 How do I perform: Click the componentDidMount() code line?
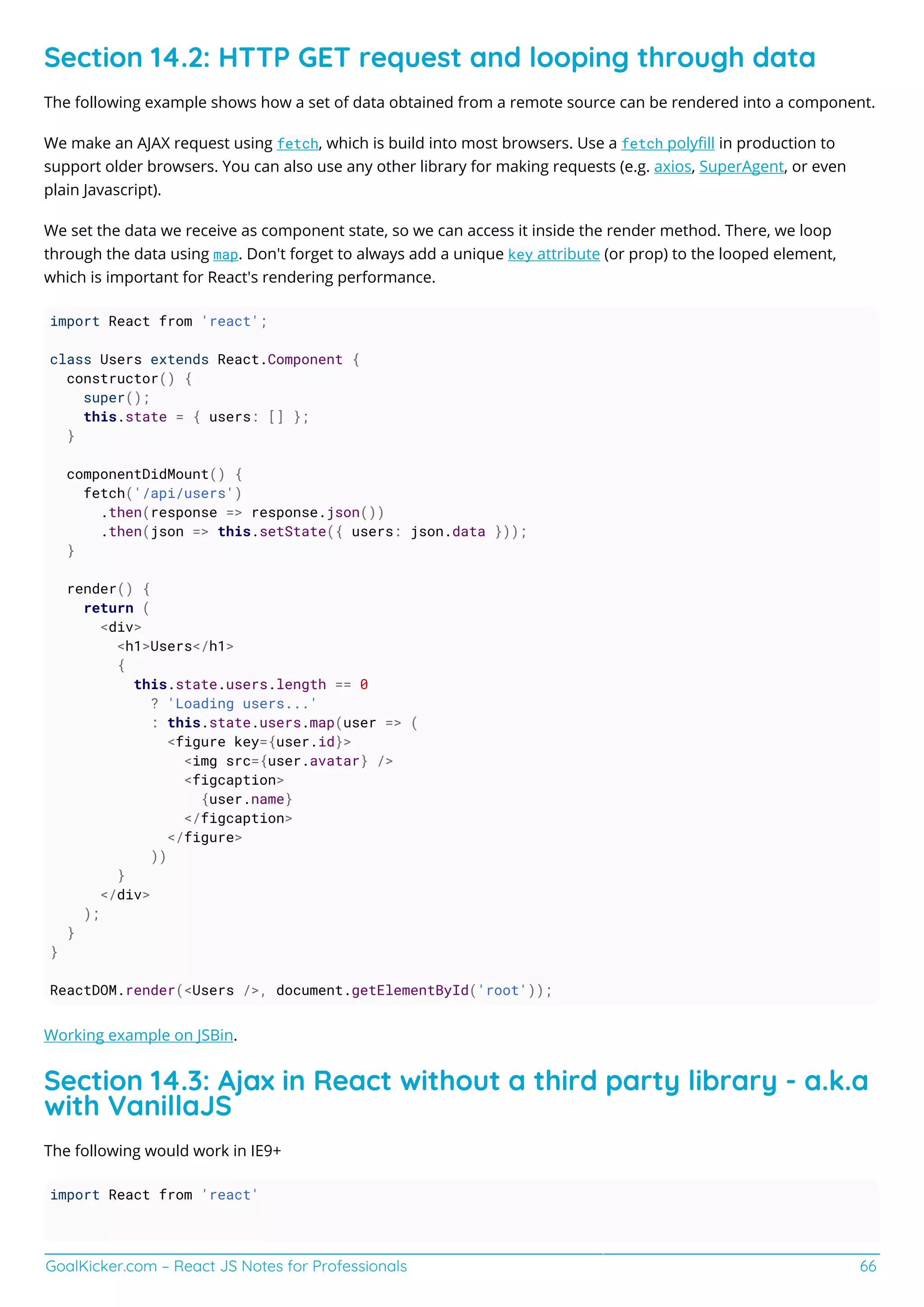pyautogui.click(x=154, y=474)
